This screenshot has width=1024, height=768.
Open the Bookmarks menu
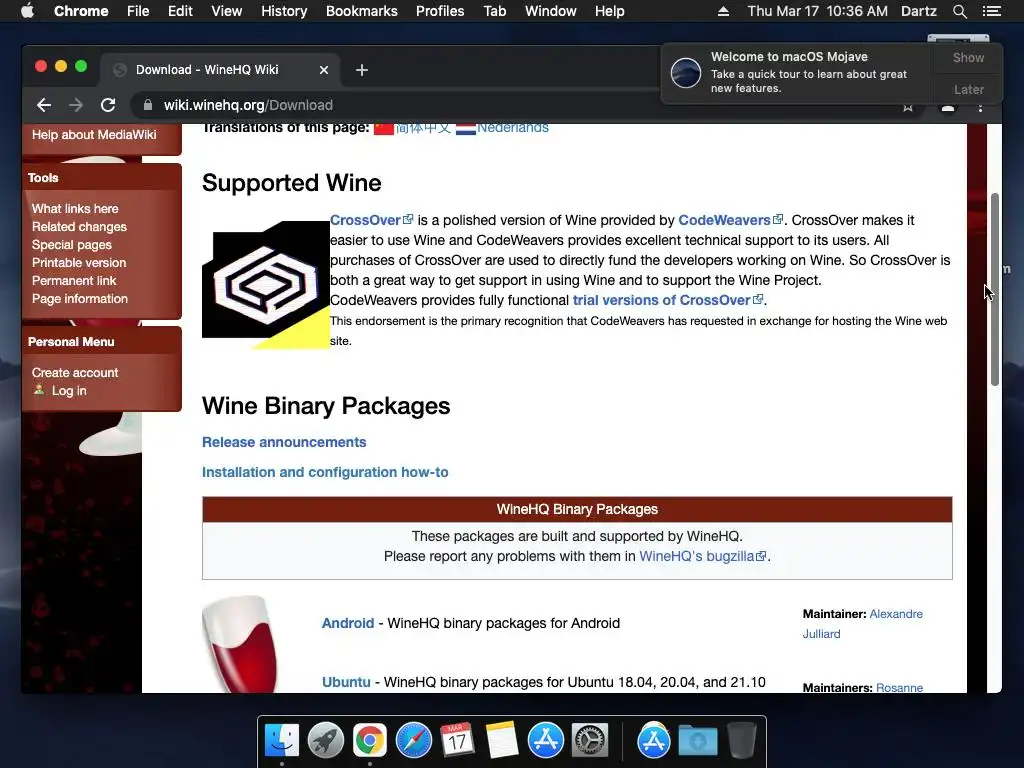coord(362,11)
